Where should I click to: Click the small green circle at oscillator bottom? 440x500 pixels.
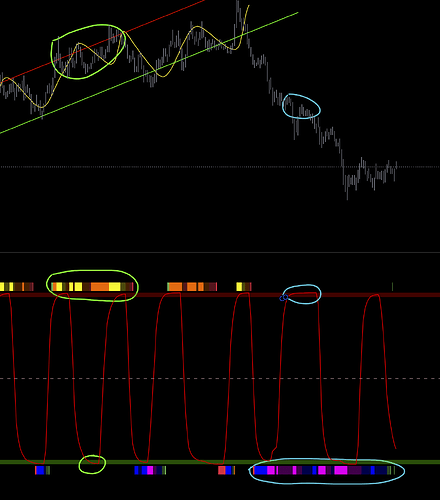(x=92, y=464)
